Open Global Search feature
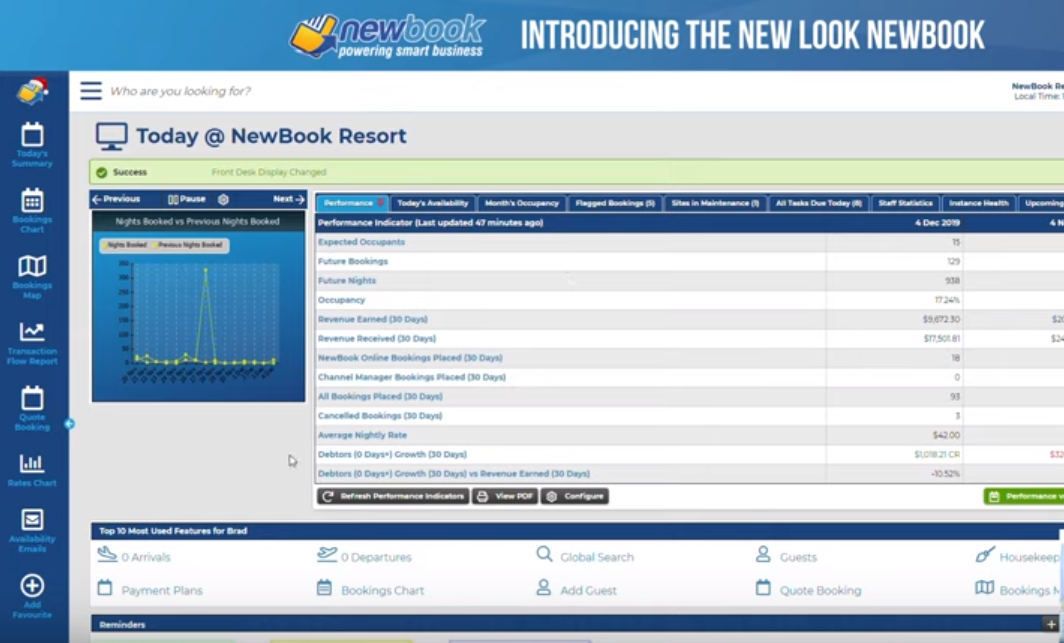This screenshot has height=643, width=1064. (585, 556)
